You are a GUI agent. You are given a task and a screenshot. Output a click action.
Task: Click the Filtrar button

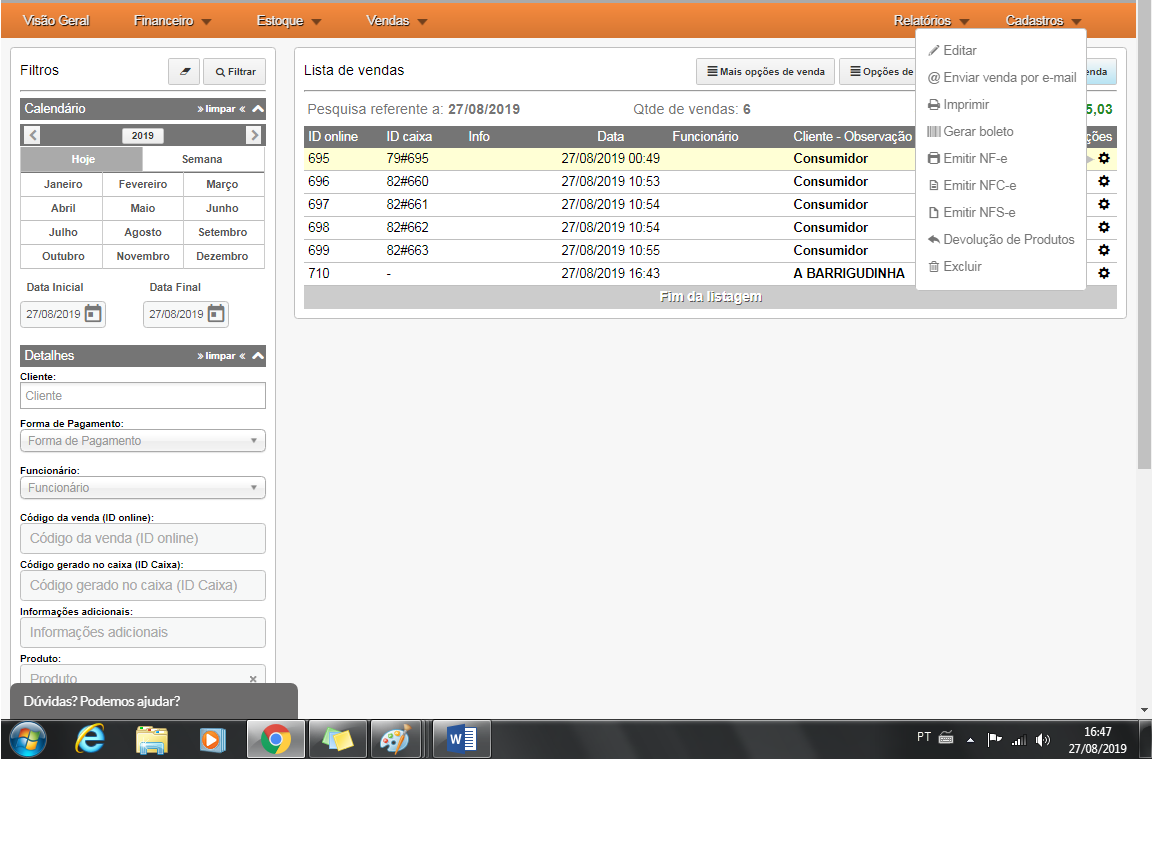(235, 72)
